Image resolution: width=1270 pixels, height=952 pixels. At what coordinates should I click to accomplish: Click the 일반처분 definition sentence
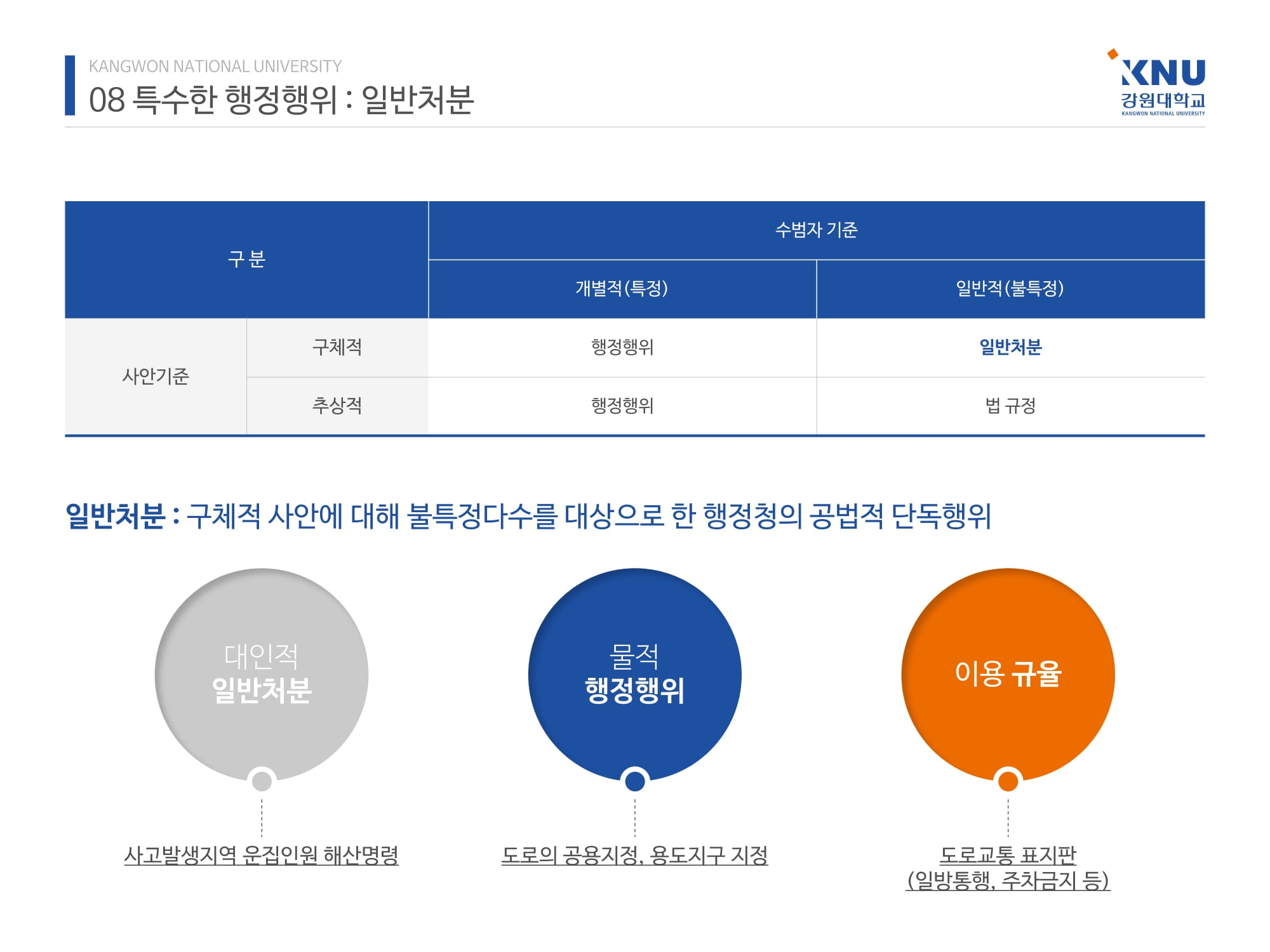click(x=527, y=515)
